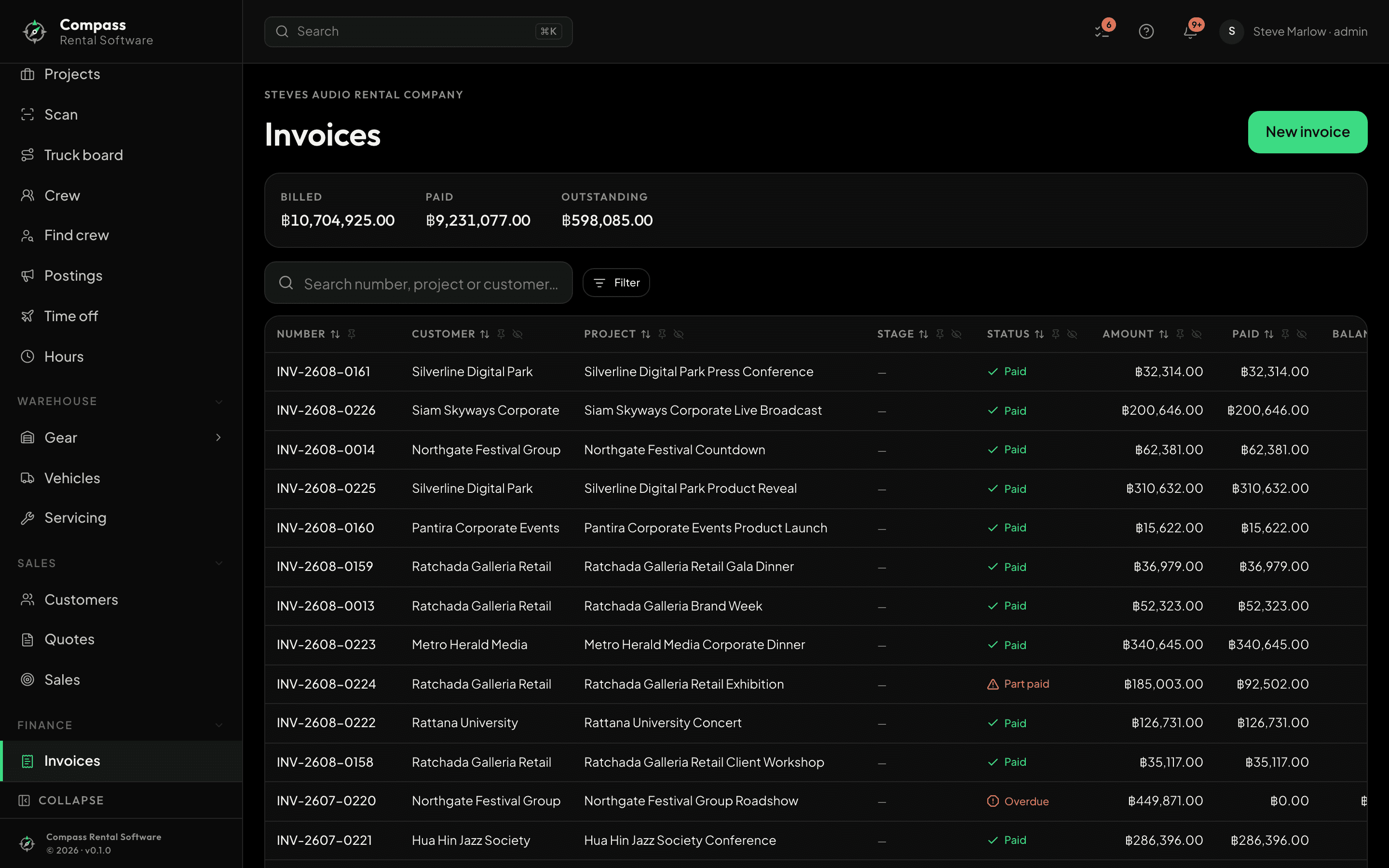Viewport: 1389px width, 868px height.
Task: Sort by Customer column
Action: pos(484,334)
